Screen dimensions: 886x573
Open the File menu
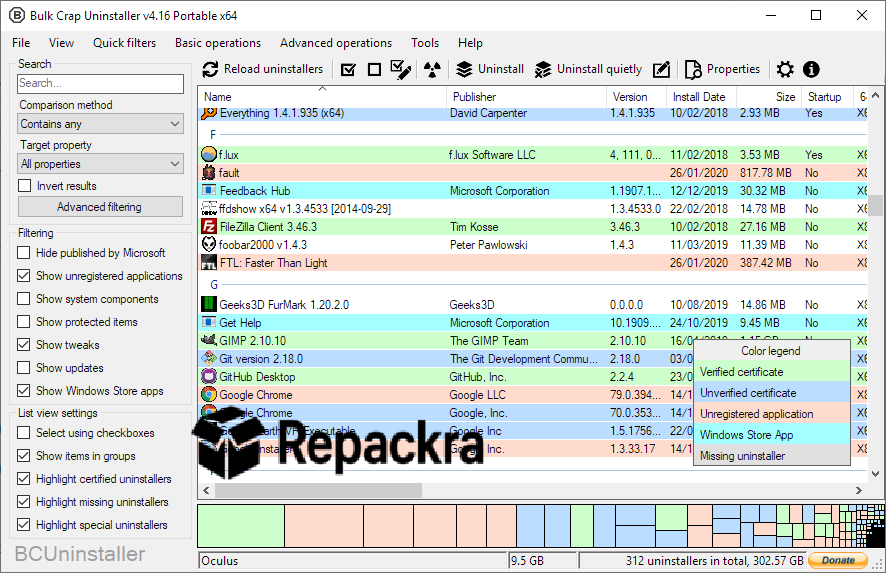[21, 43]
